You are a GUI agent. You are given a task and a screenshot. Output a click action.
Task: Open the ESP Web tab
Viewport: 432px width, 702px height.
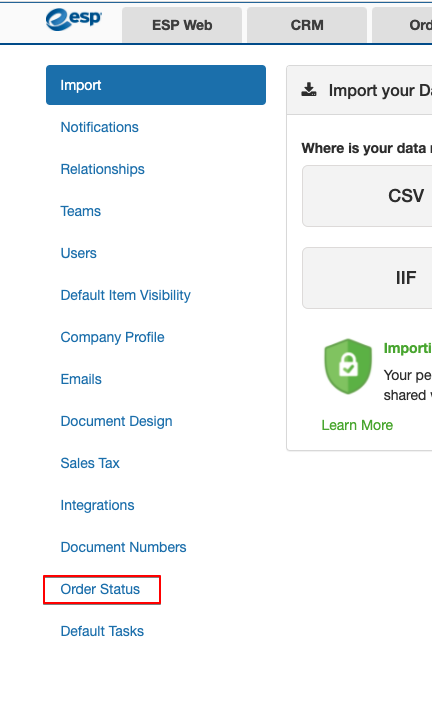[x=182, y=25]
